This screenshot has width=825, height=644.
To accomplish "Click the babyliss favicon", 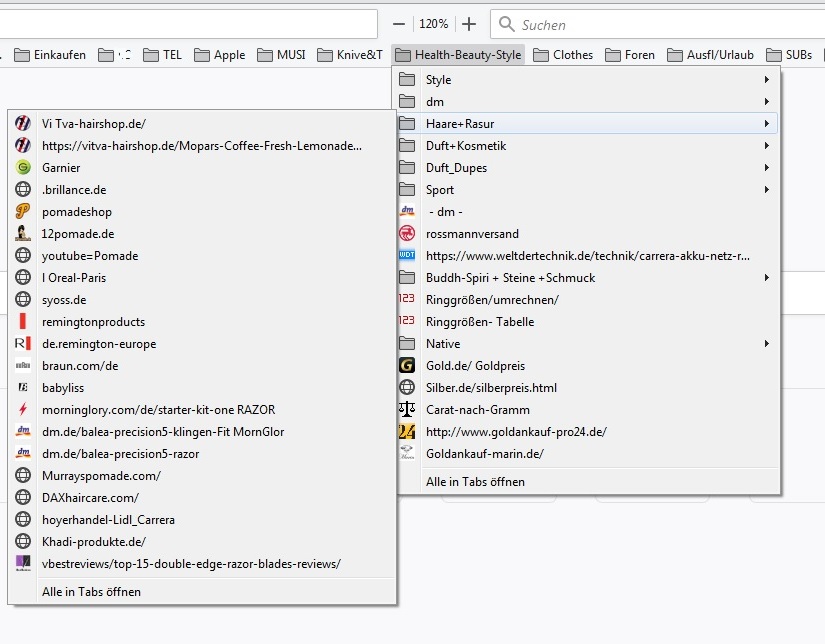I will pos(23,388).
